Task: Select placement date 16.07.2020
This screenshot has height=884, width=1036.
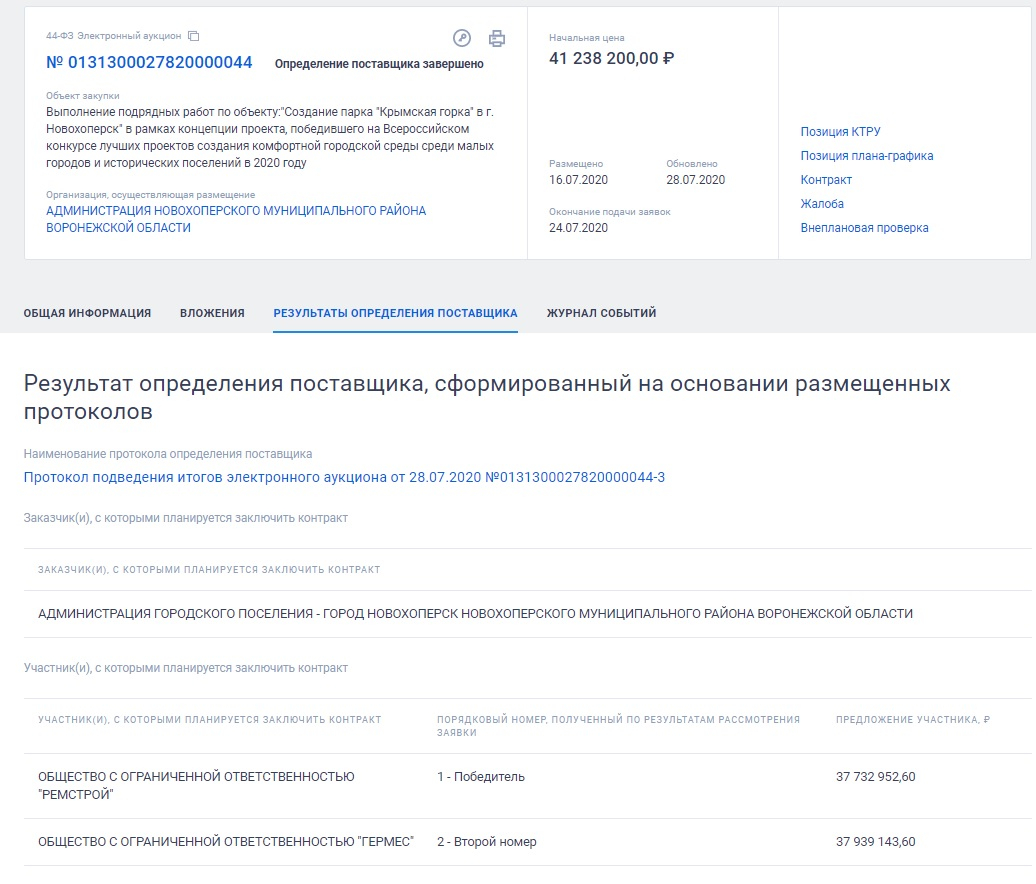Action: [578, 180]
